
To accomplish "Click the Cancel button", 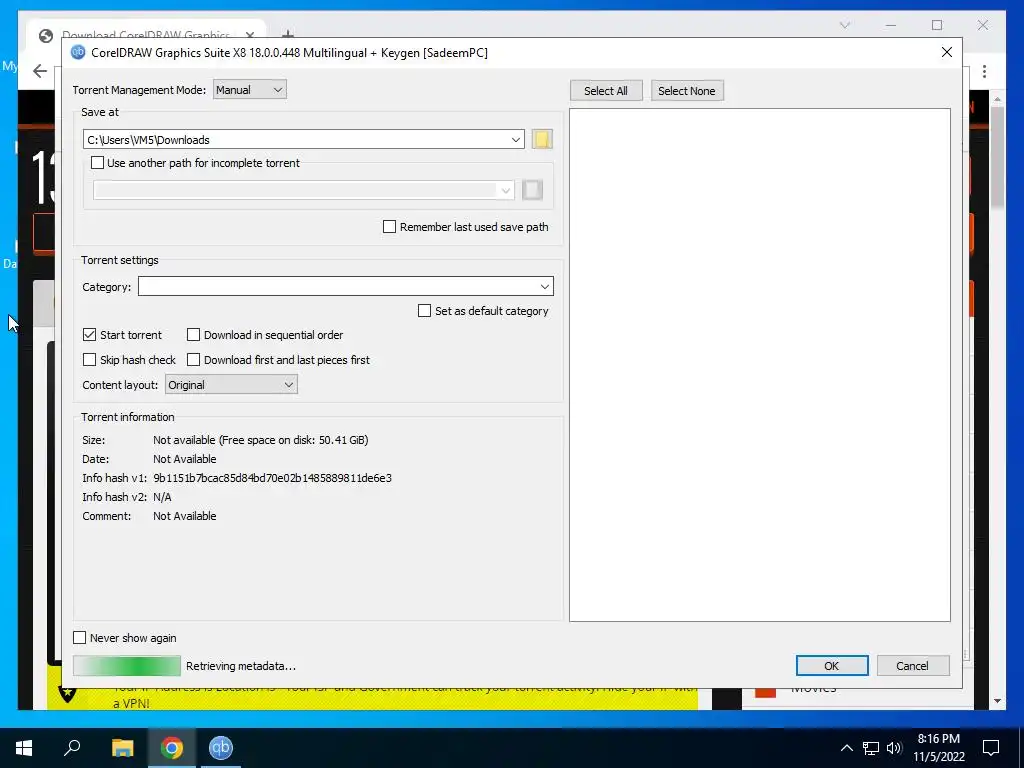I will pyautogui.click(x=912, y=665).
